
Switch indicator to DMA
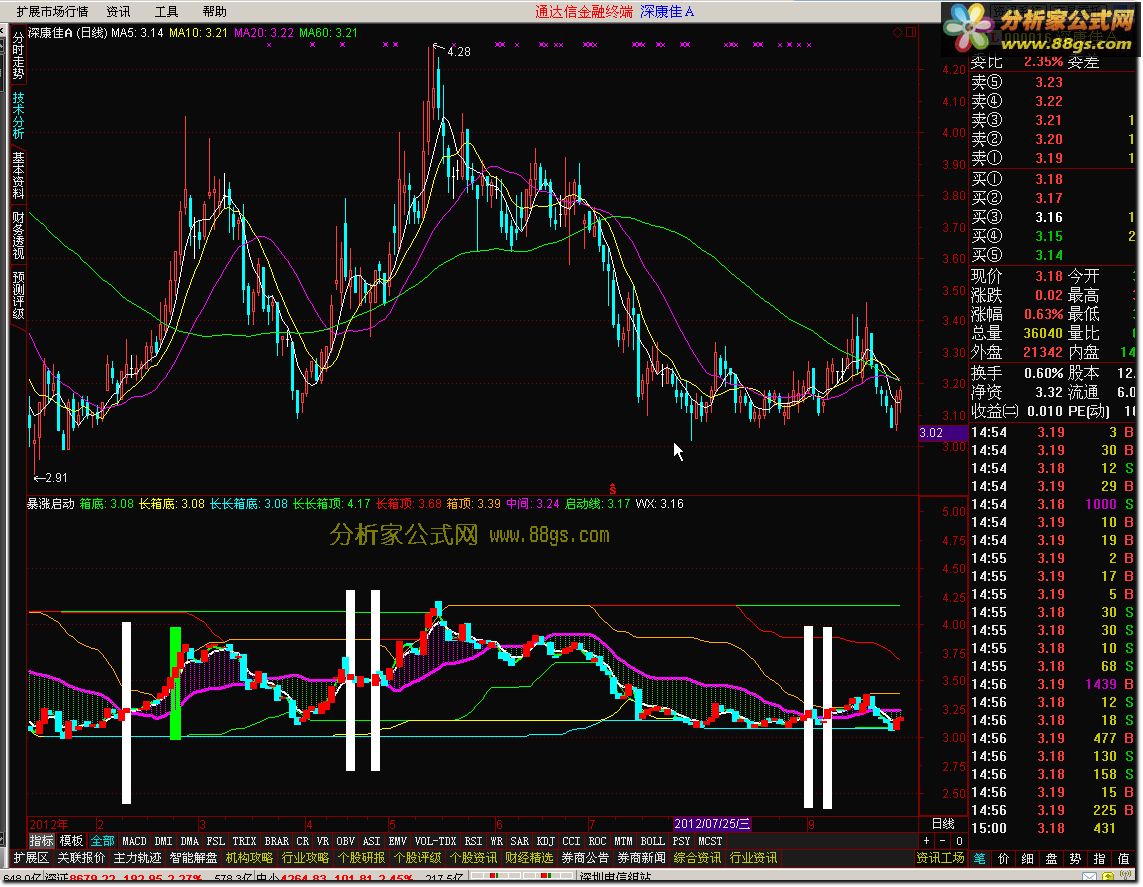pos(190,841)
